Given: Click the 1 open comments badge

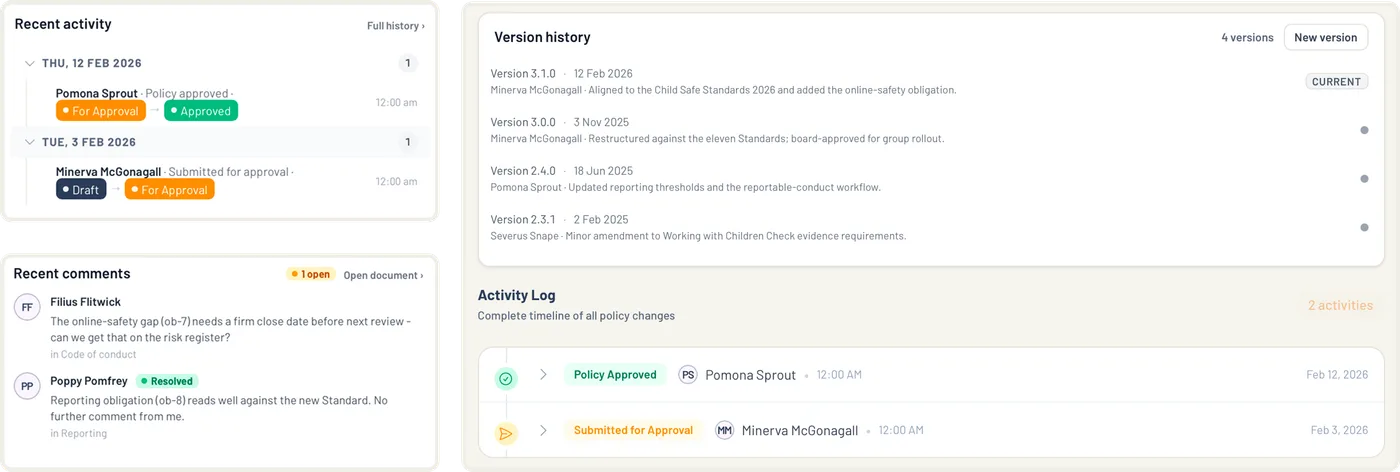Looking at the screenshot, I should click(311, 274).
